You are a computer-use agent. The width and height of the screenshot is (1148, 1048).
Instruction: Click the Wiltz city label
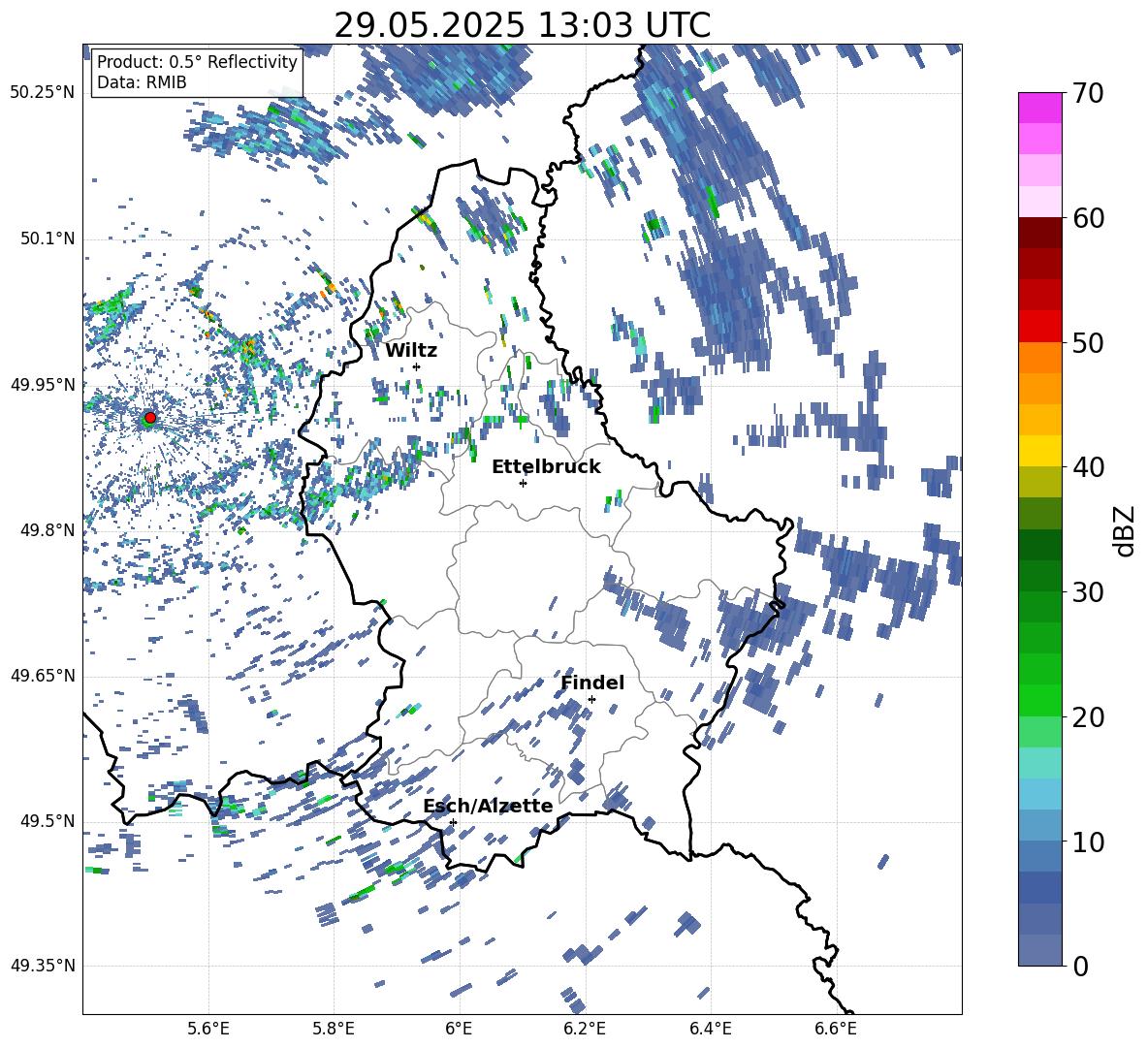(x=411, y=350)
